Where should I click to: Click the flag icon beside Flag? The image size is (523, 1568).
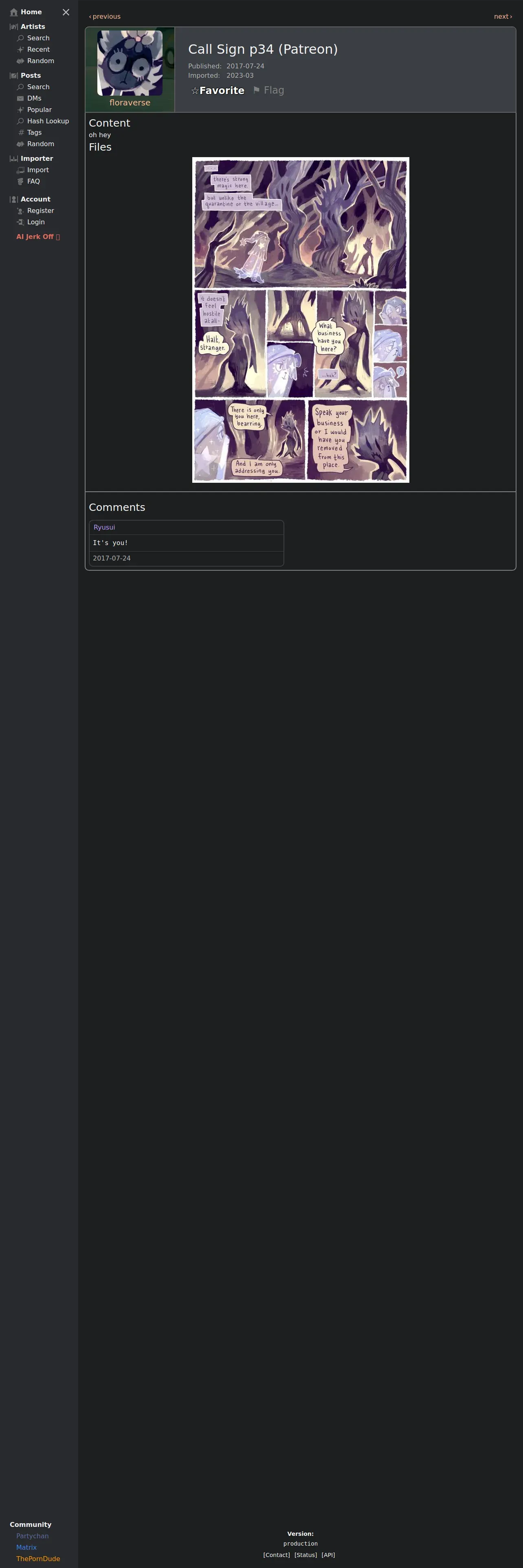tap(256, 90)
